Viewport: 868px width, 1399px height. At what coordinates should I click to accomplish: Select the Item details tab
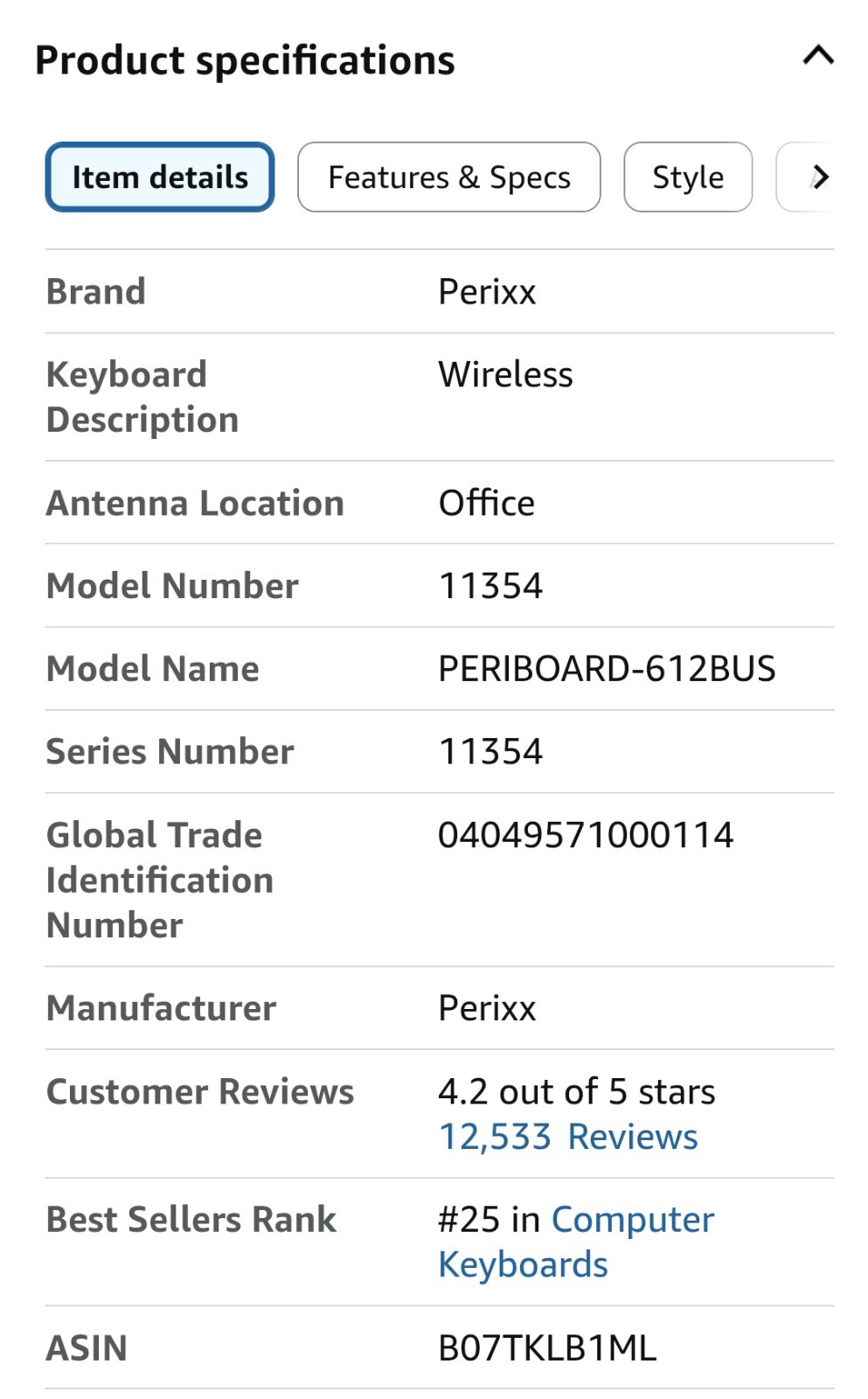tap(160, 177)
